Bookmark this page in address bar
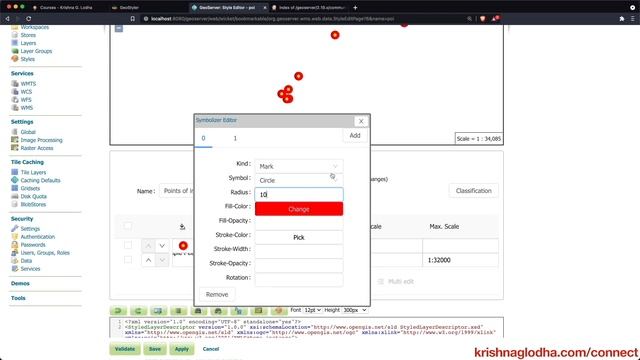This screenshot has height=360, width=640. pos(133,19)
